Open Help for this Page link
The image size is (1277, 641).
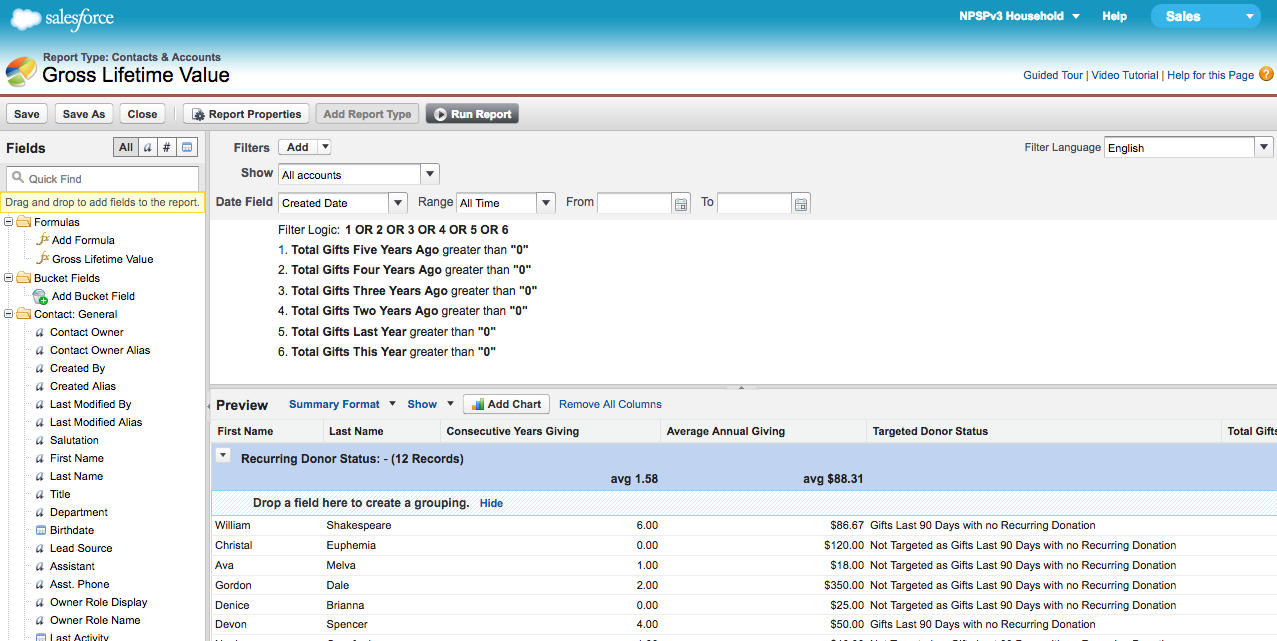[1210, 75]
